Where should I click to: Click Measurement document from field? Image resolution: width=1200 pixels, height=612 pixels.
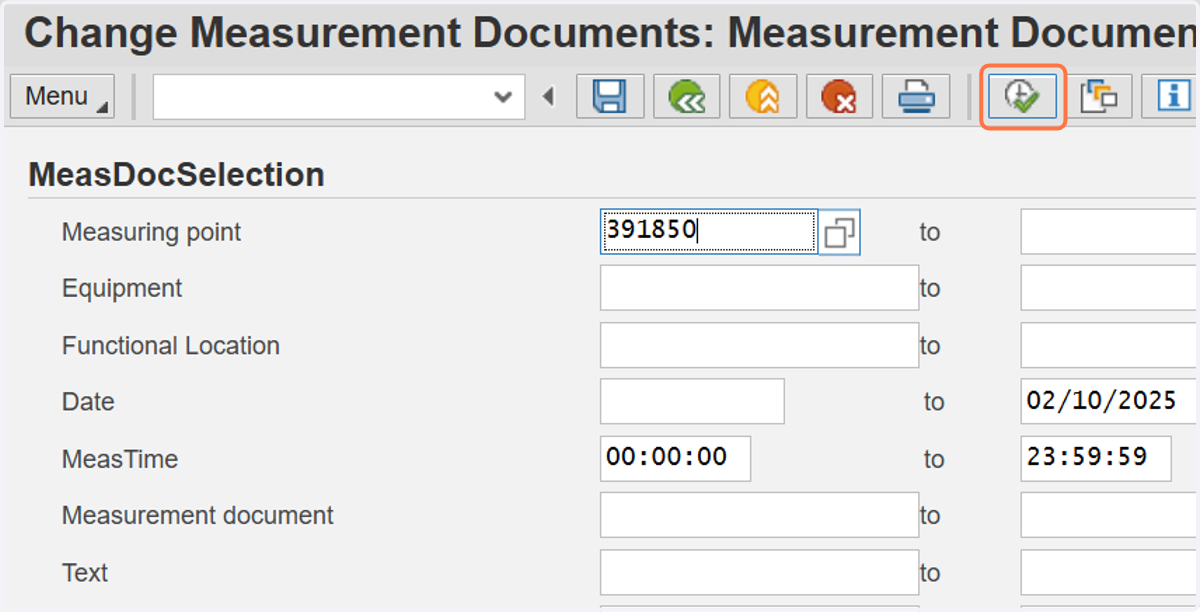pos(759,515)
